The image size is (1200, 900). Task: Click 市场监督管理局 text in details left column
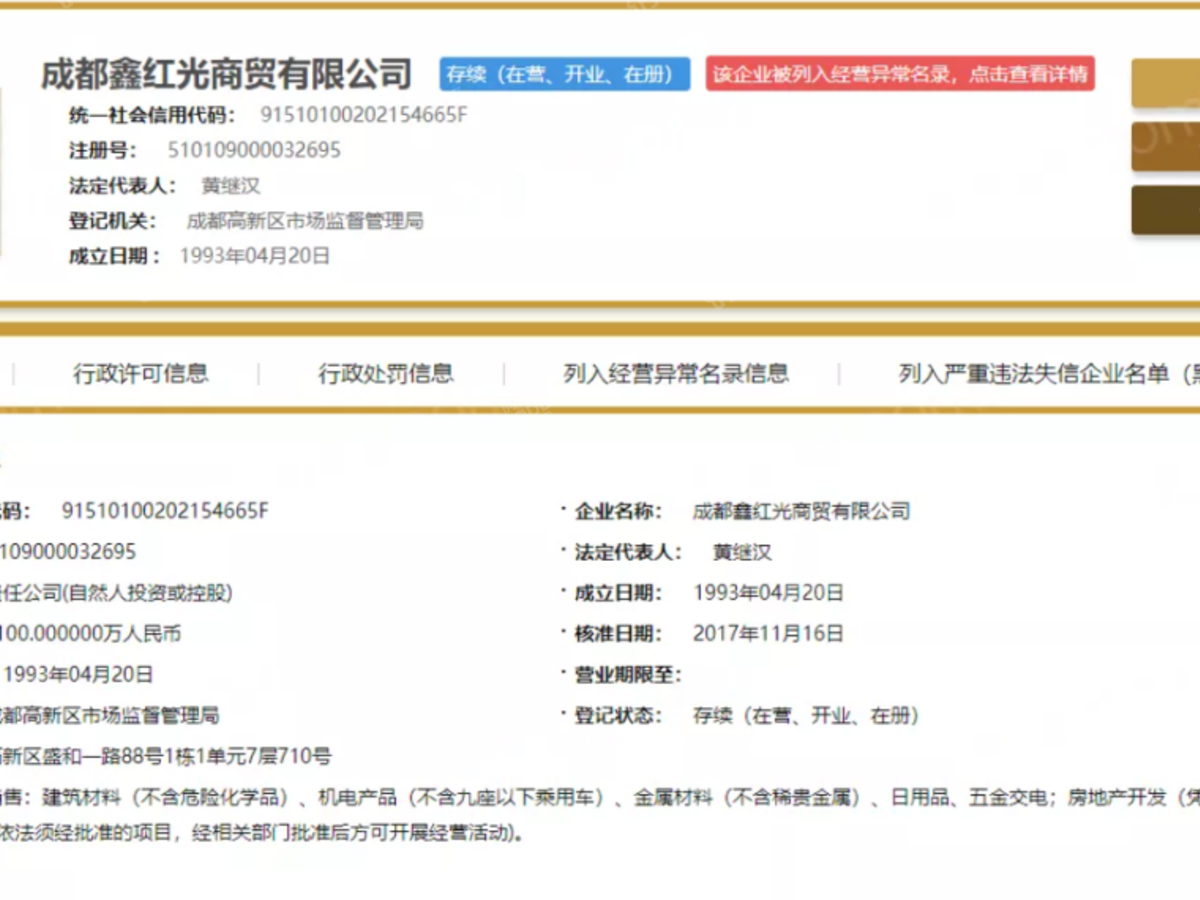click(x=150, y=716)
